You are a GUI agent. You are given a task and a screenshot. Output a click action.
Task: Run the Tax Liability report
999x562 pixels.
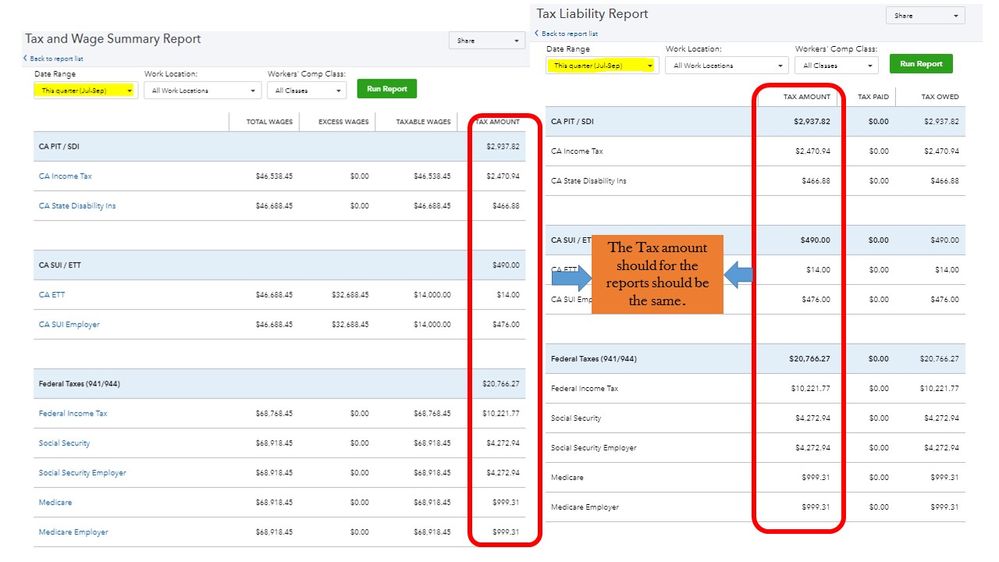click(x=921, y=64)
